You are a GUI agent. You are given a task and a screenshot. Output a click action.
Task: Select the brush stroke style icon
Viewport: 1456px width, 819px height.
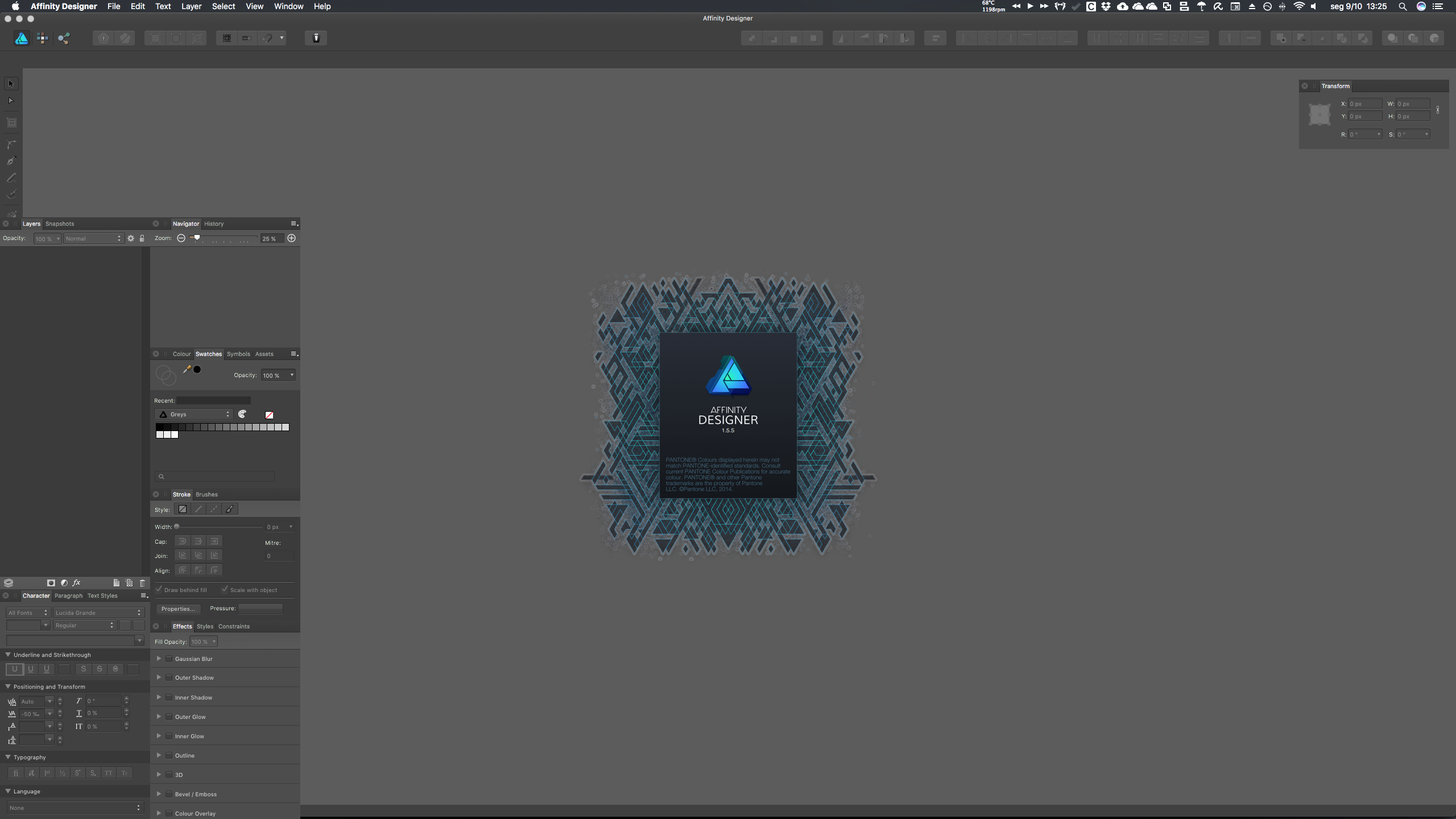[230, 509]
